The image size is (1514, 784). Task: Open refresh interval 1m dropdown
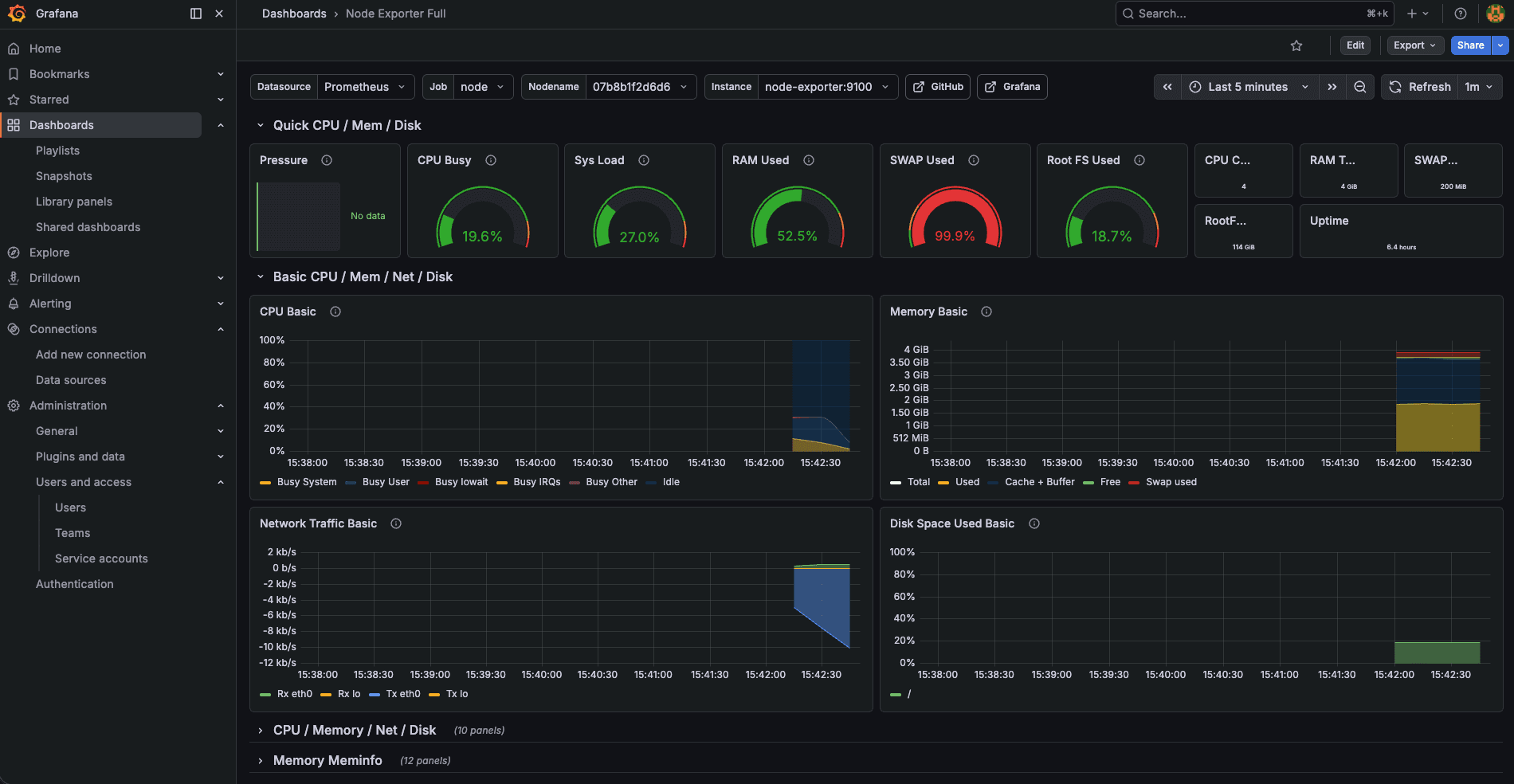click(1480, 87)
